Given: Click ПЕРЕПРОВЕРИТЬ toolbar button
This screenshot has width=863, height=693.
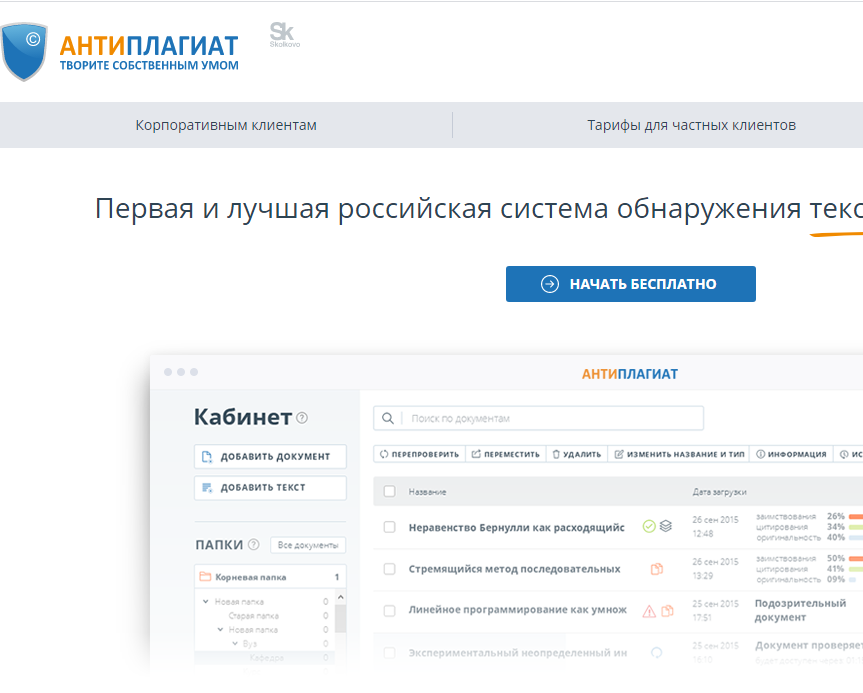Looking at the screenshot, I should (x=419, y=454).
